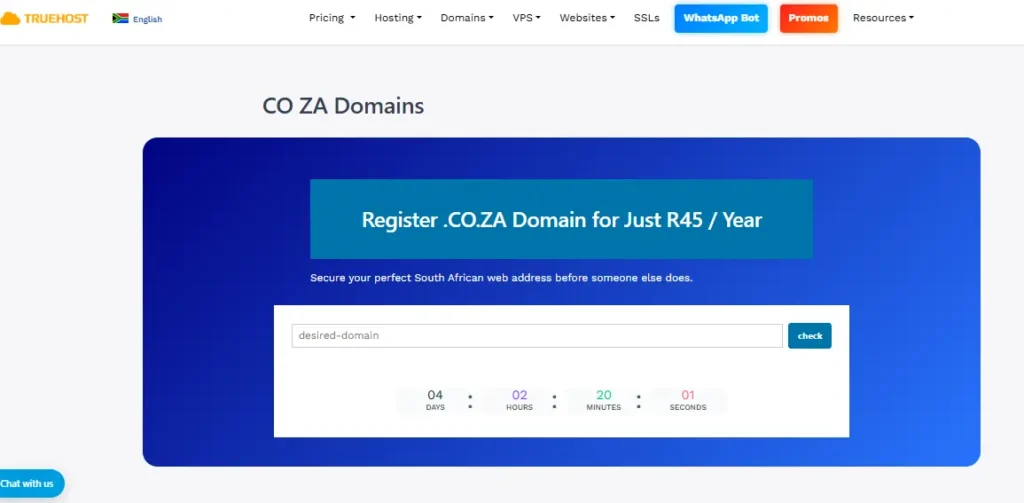Open the English language selector
The height and width of the screenshot is (503, 1024).
tap(148, 19)
